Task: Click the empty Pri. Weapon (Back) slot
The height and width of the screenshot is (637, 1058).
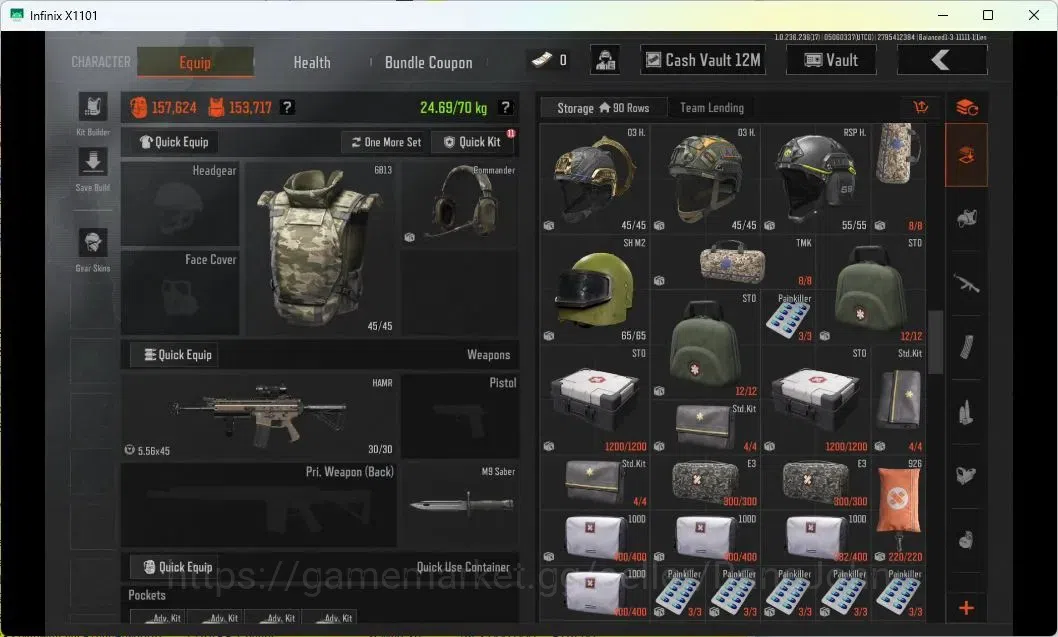Action: tap(259, 505)
